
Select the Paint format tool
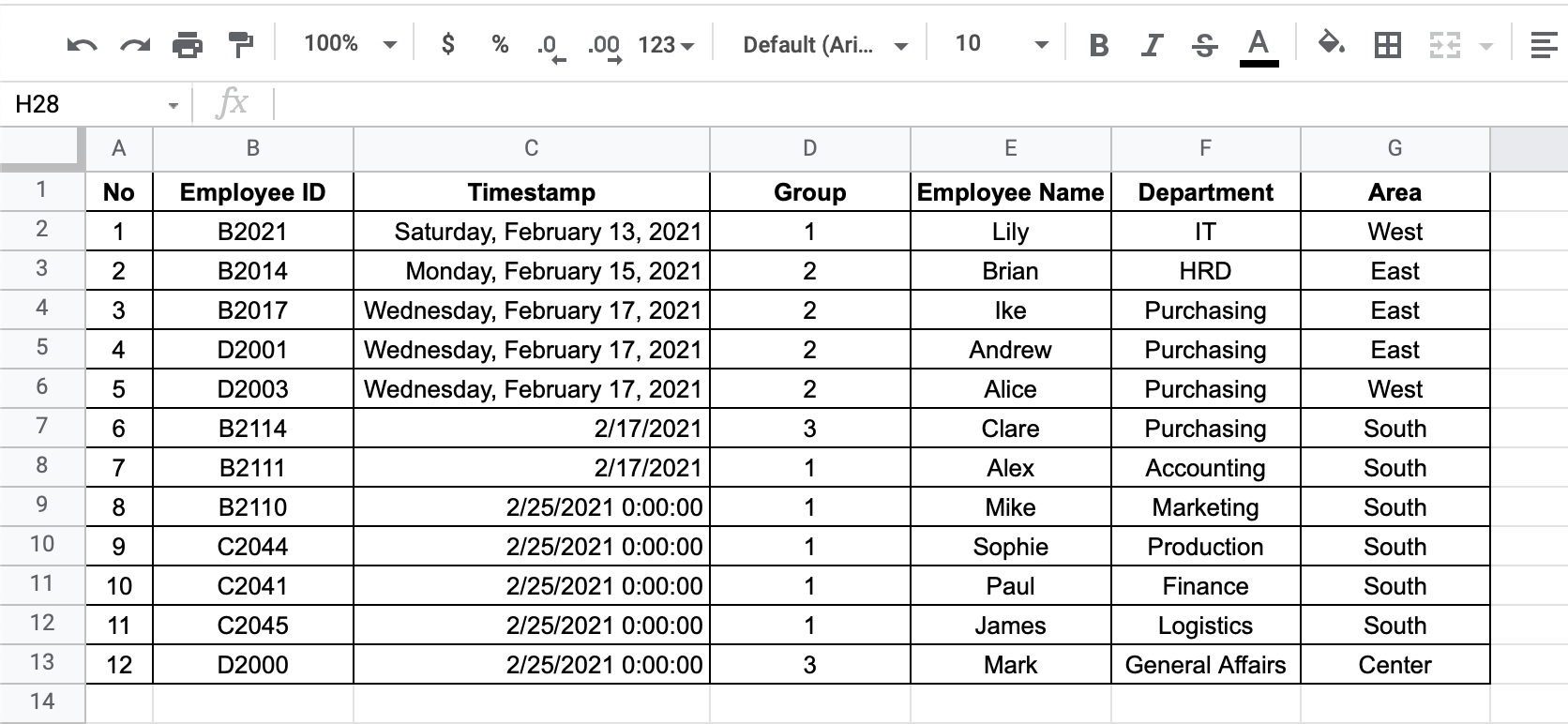click(240, 43)
